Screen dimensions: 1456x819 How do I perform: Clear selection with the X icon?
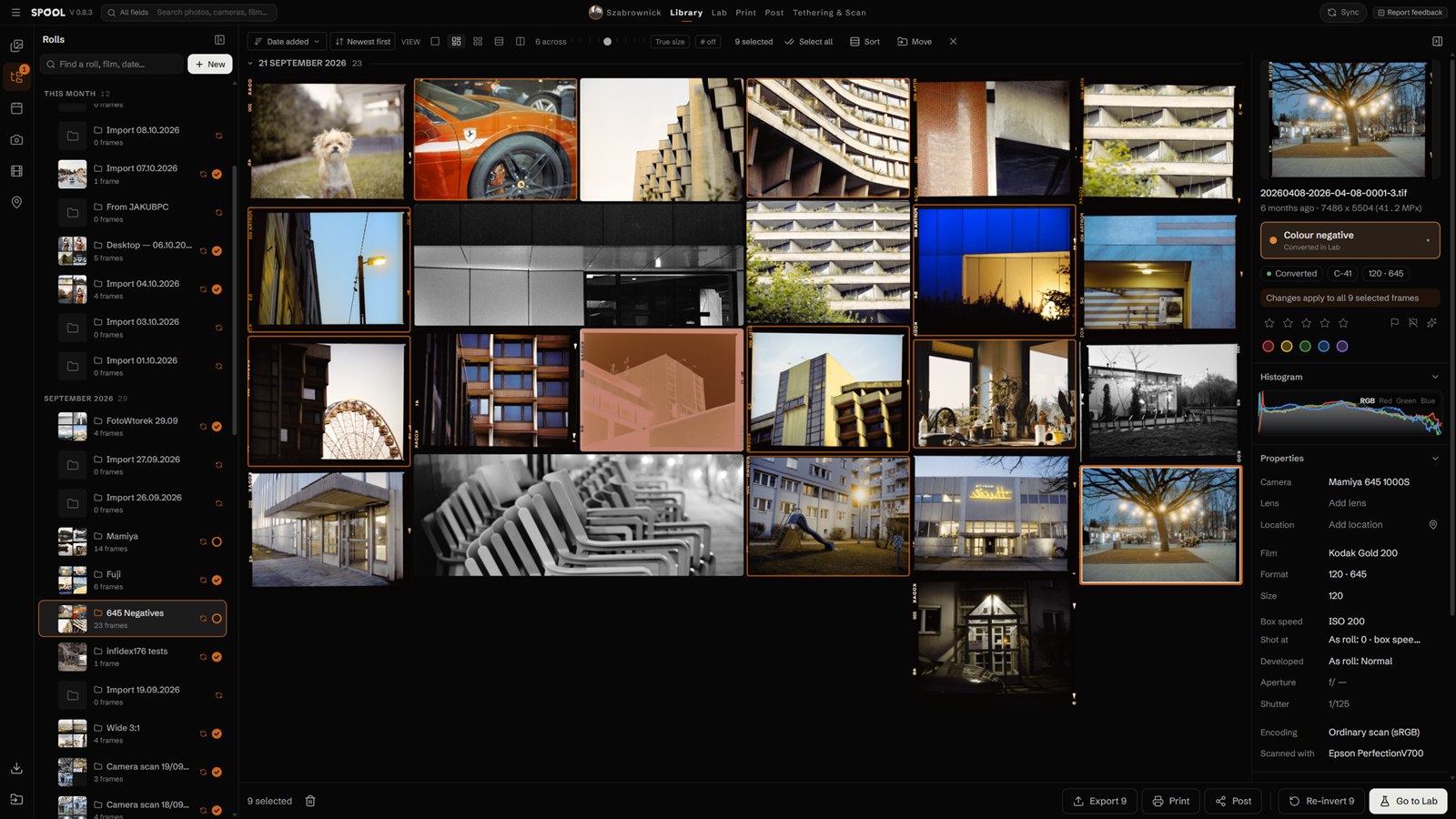953,42
